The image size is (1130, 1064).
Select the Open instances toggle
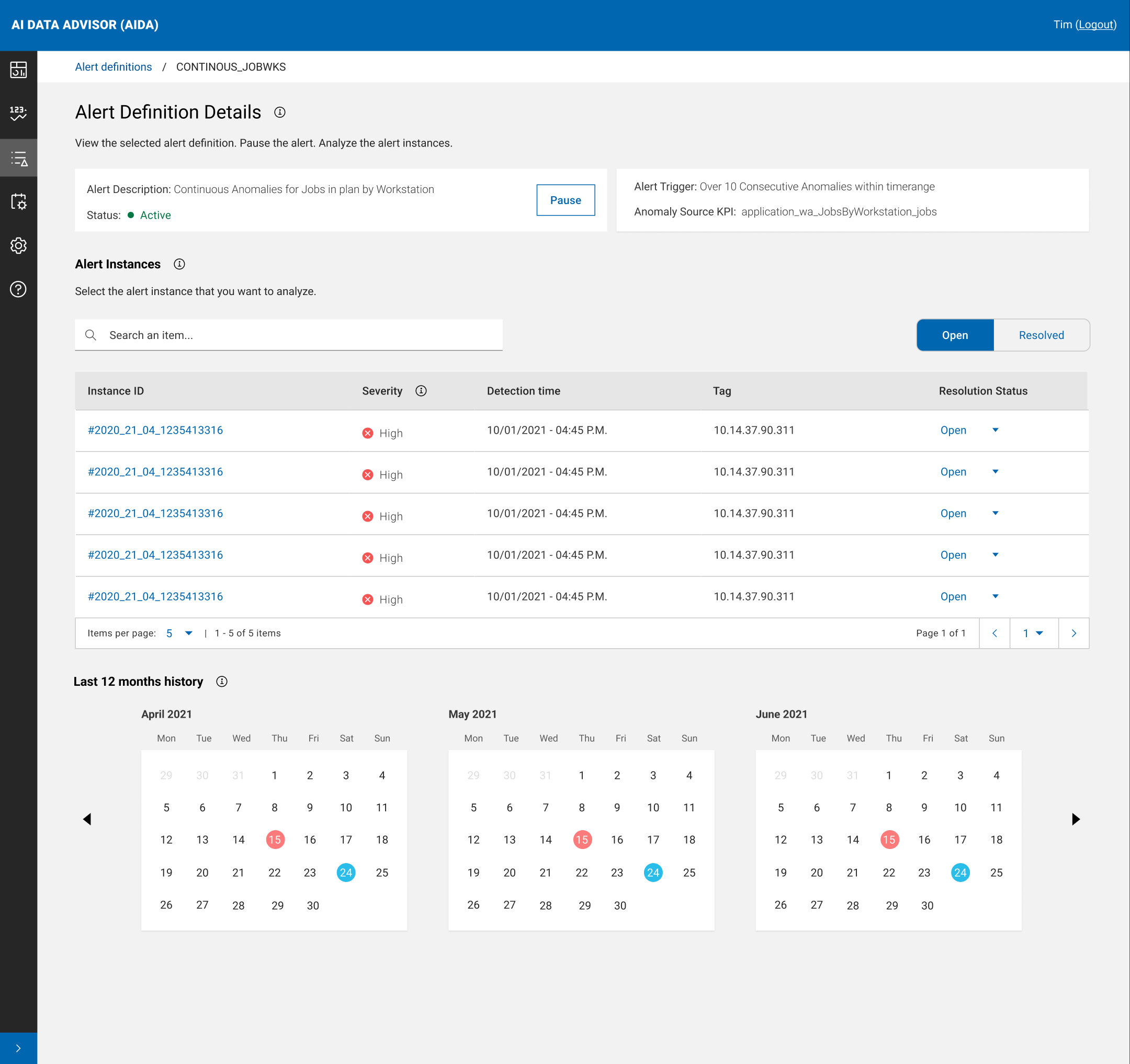click(954, 335)
